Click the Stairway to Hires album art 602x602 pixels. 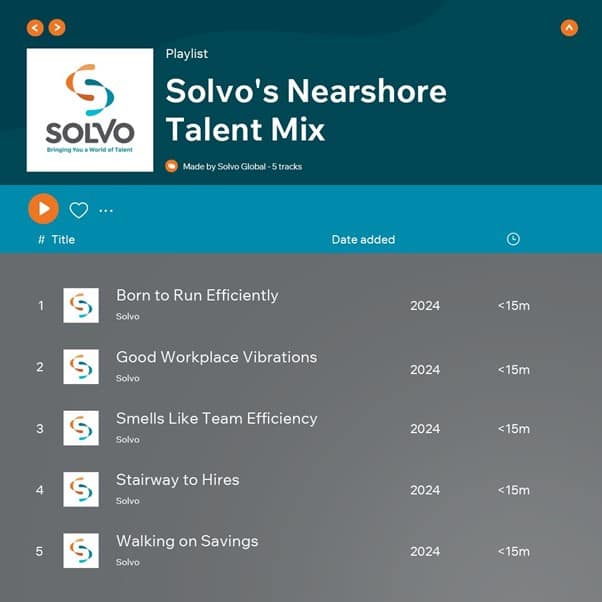[x=81, y=490]
